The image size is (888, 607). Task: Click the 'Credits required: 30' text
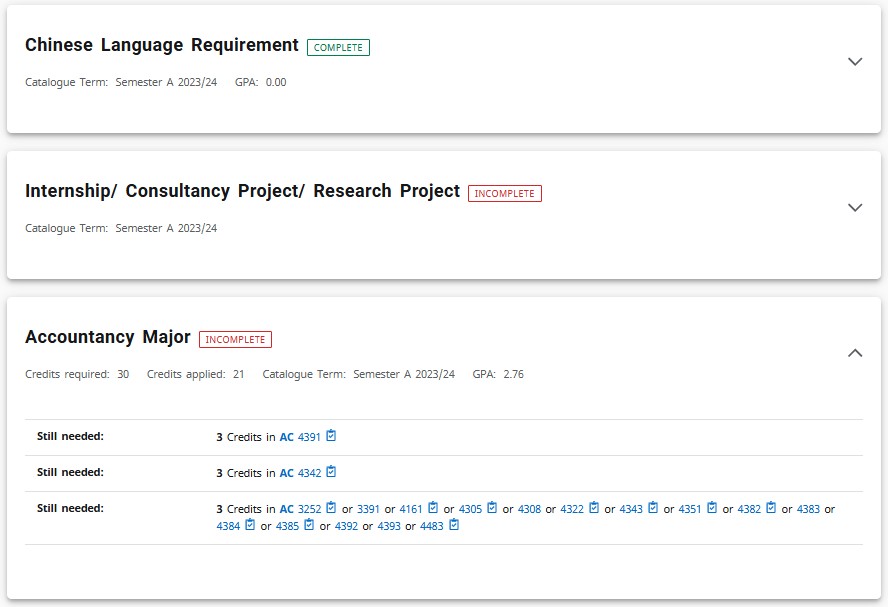click(77, 374)
